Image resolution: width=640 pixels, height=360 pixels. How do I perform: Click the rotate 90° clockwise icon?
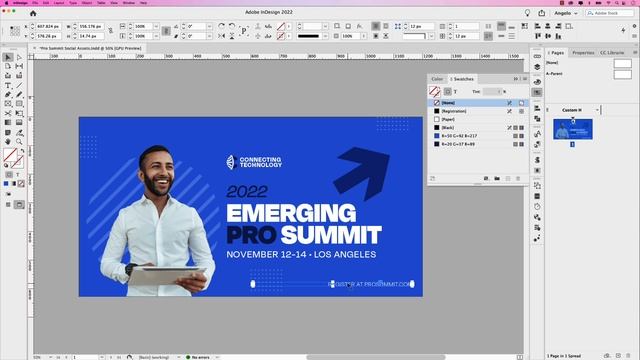[x=221, y=26]
